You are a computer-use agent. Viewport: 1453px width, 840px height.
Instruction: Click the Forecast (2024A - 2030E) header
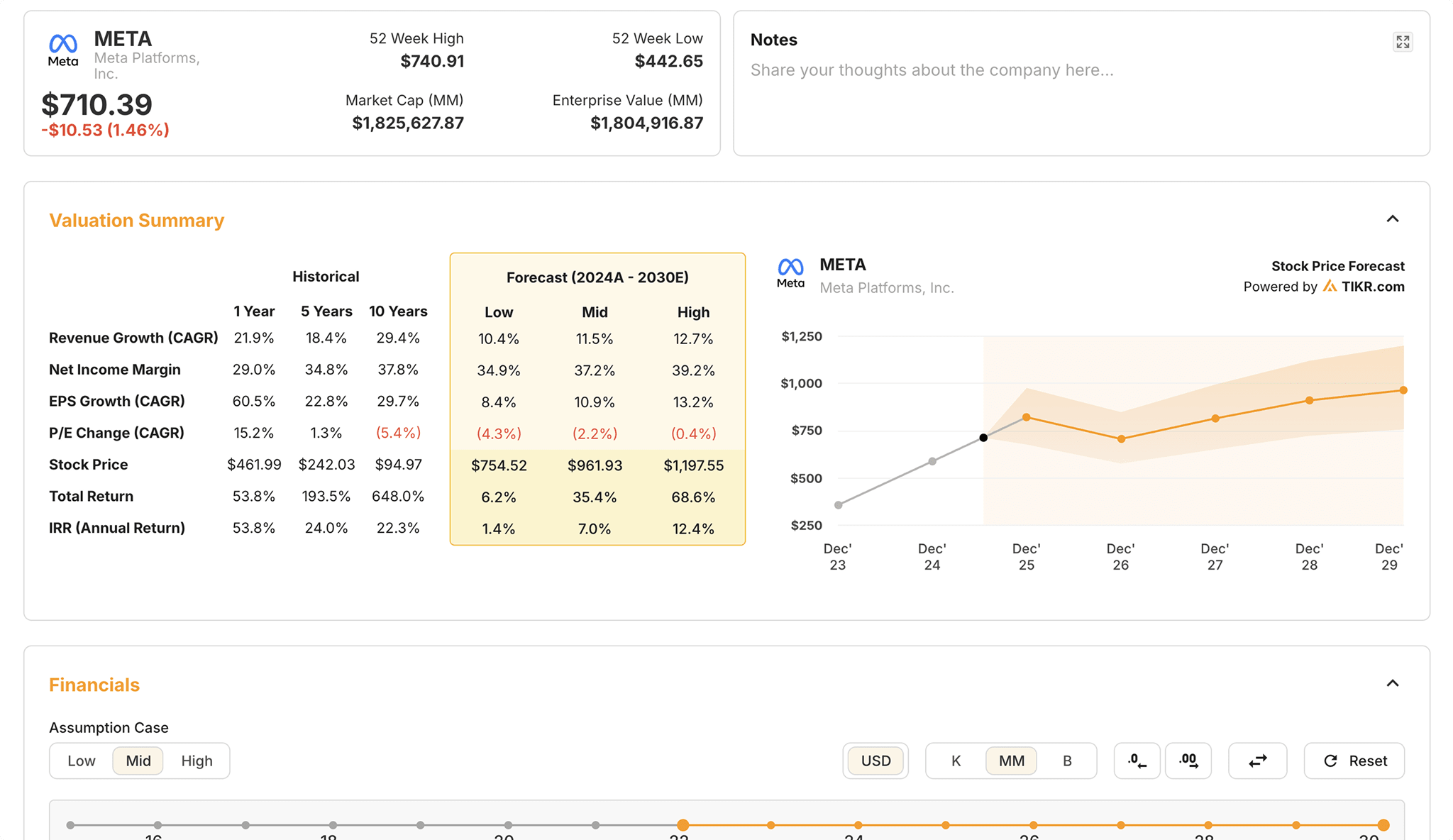(x=597, y=277)
